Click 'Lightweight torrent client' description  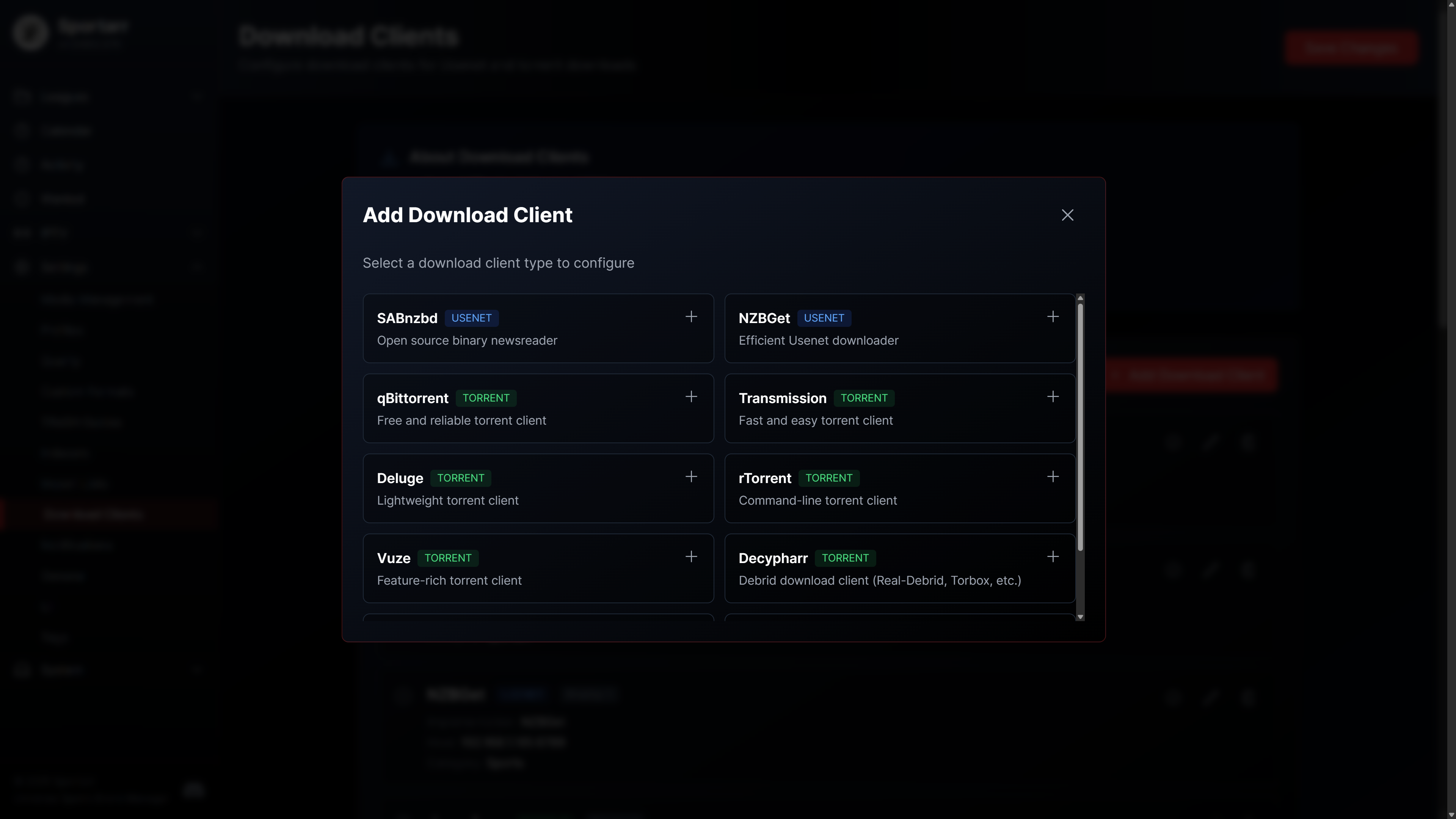[x=448, y=501]
